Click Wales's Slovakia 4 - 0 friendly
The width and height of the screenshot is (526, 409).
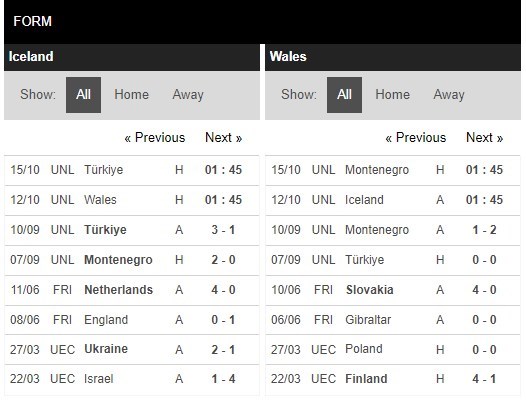point(392,290)
